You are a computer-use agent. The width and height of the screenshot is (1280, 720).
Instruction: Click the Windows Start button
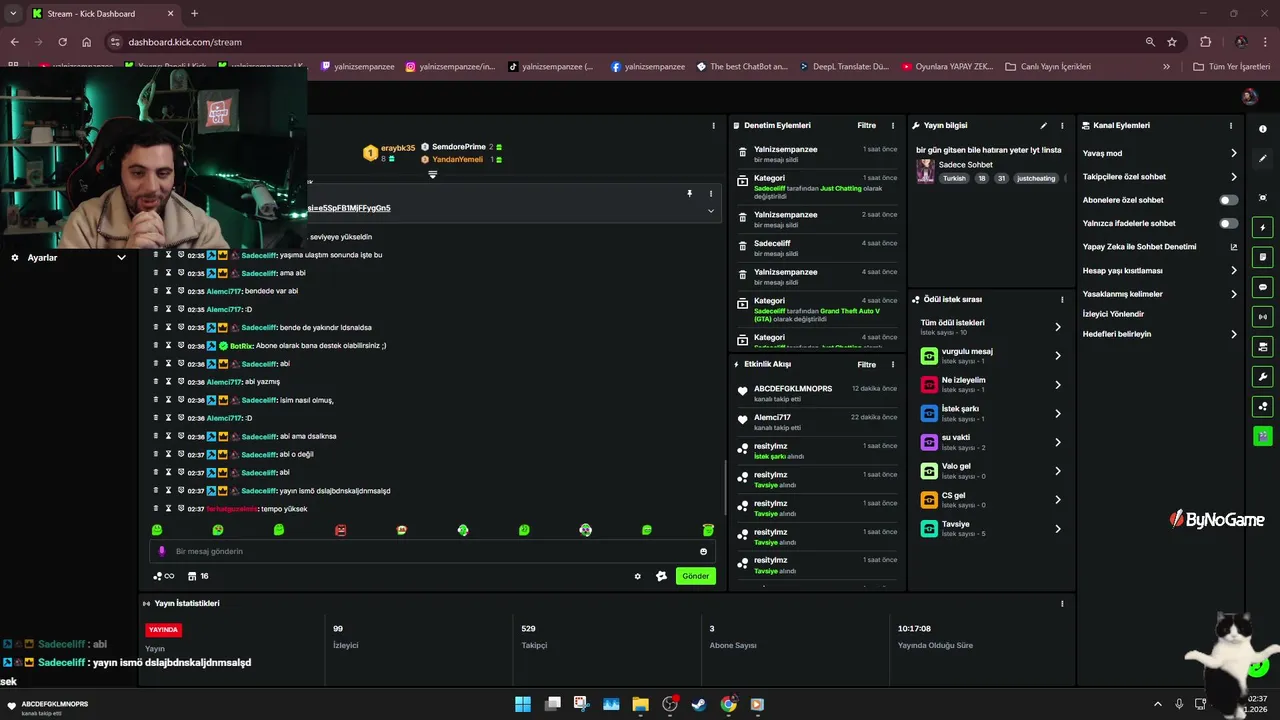[x=523, y=704]
